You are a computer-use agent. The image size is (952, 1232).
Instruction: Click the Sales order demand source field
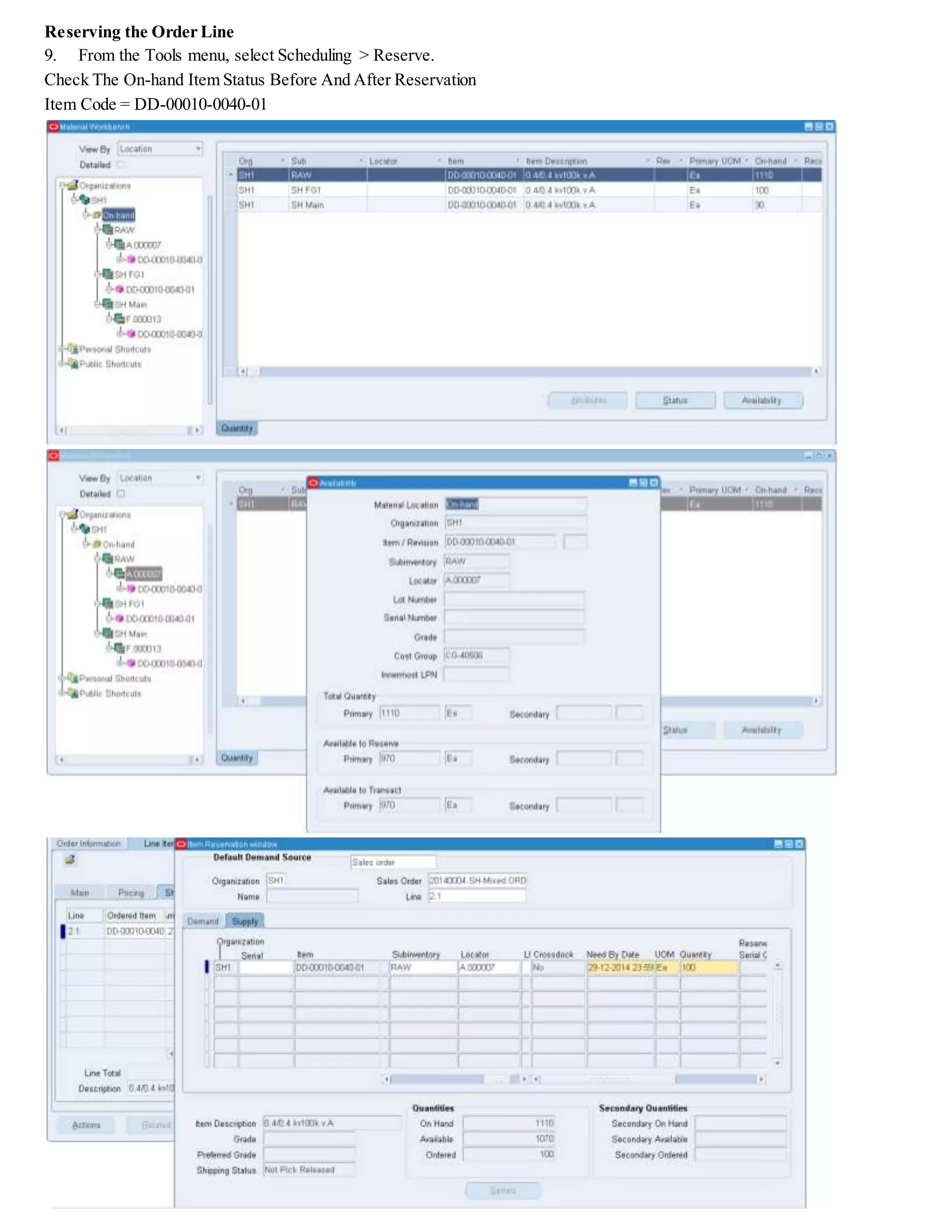(x=393, y=862)
